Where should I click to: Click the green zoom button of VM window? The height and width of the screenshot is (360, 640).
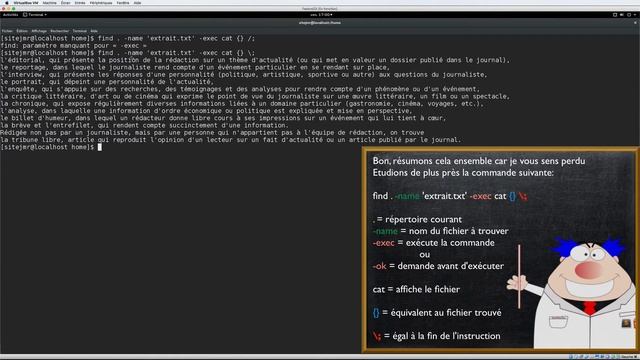(x=13, y=9)
